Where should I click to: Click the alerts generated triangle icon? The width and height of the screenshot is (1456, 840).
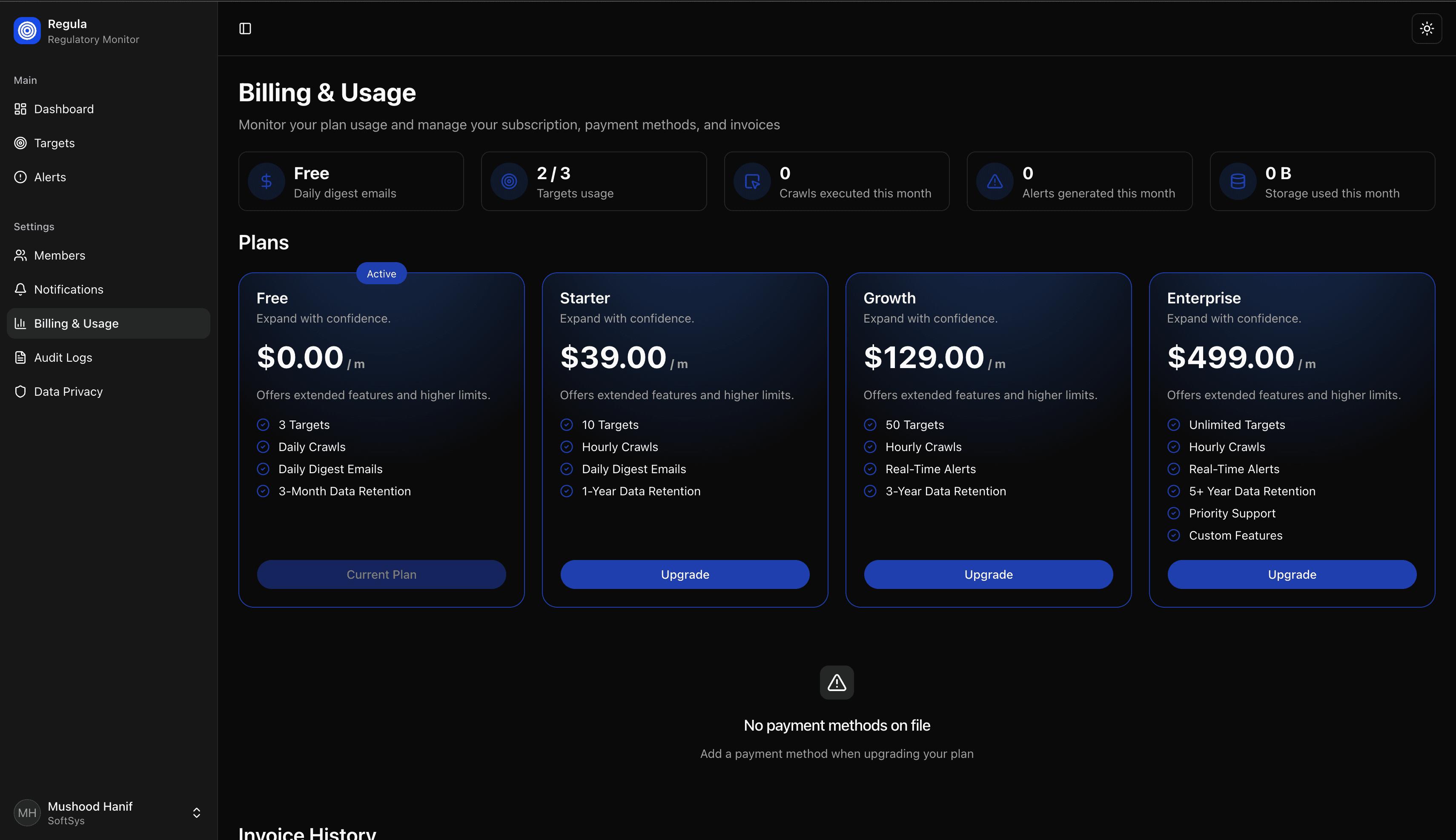click(x=995, y=182)
